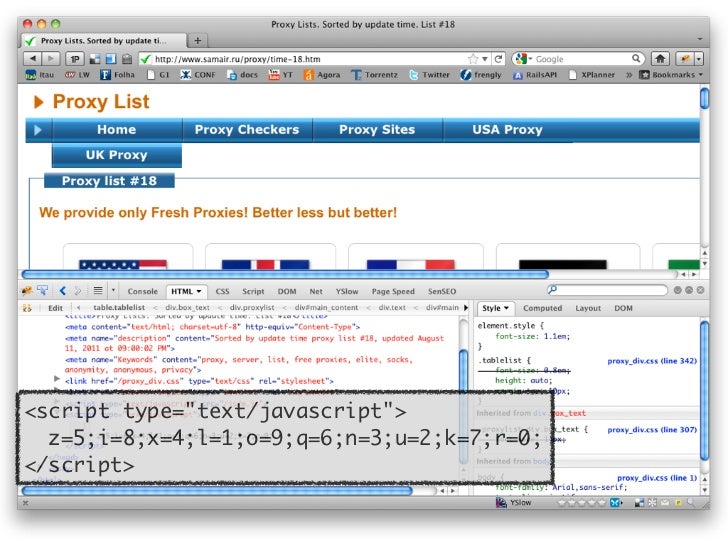This screenshot has height=546, width=728.
Task: Go to Home in the site navigation
Action: coord(117,130)
